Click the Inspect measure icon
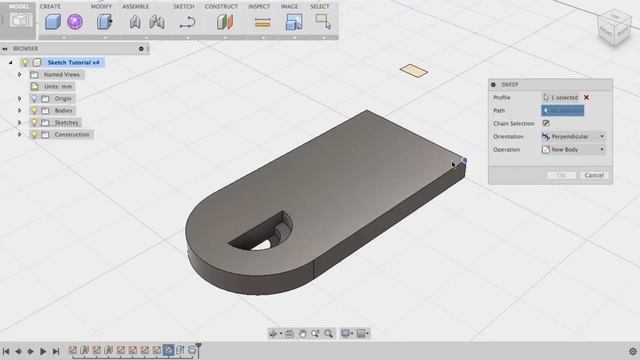640x360 pixels. (262, 22)
